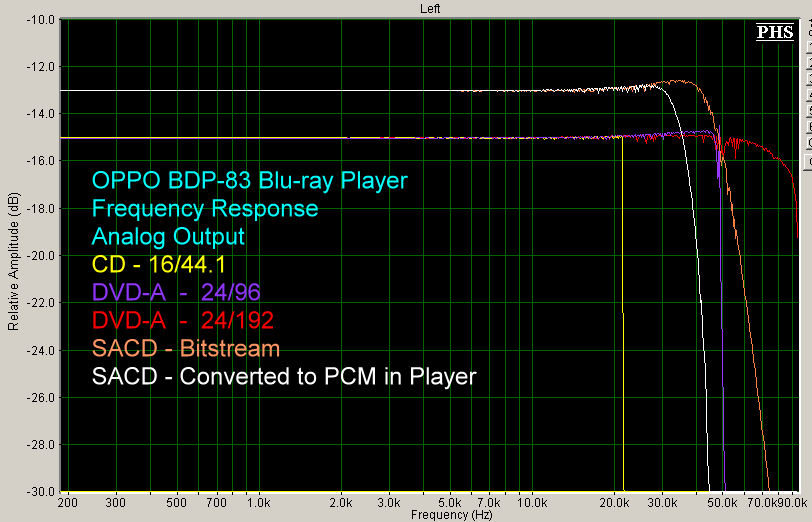Click the 5.0k frequency axis label
This screenshot has height=522, width=812.
click(450, 503)
